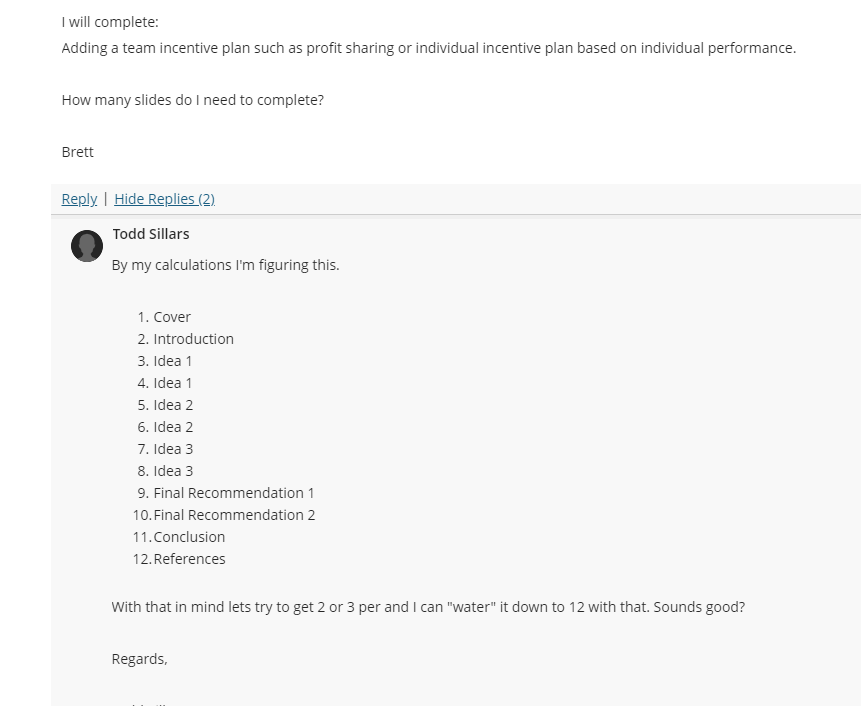Click 'Final Recommendation 1' list entry

234,492
